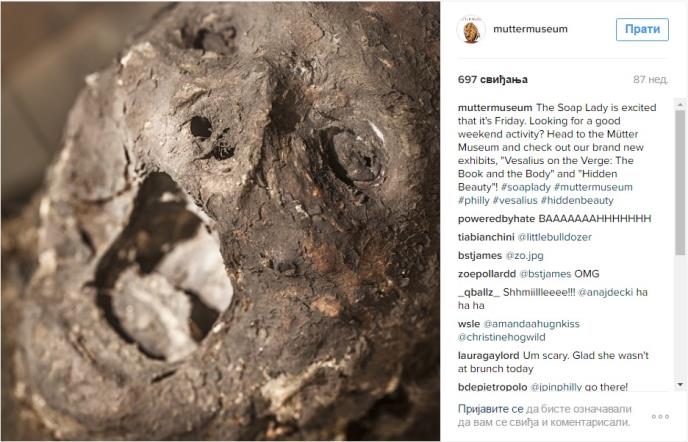This screenshot has height=442, width=688.
Task: Visit lauragaylord commenter profile
Action: [x=488, y=356]
